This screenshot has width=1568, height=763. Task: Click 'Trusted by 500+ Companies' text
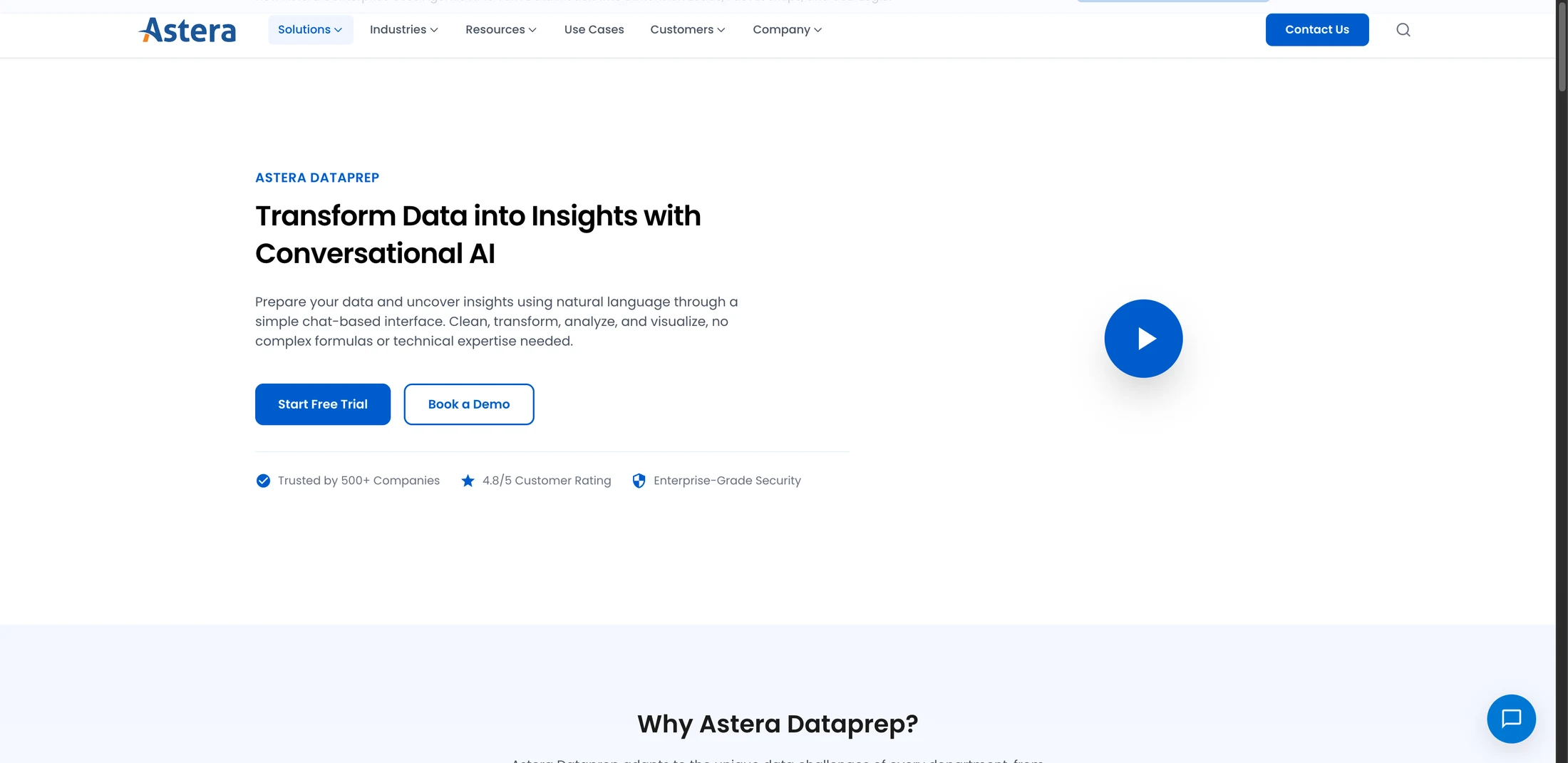coord(359,481)
